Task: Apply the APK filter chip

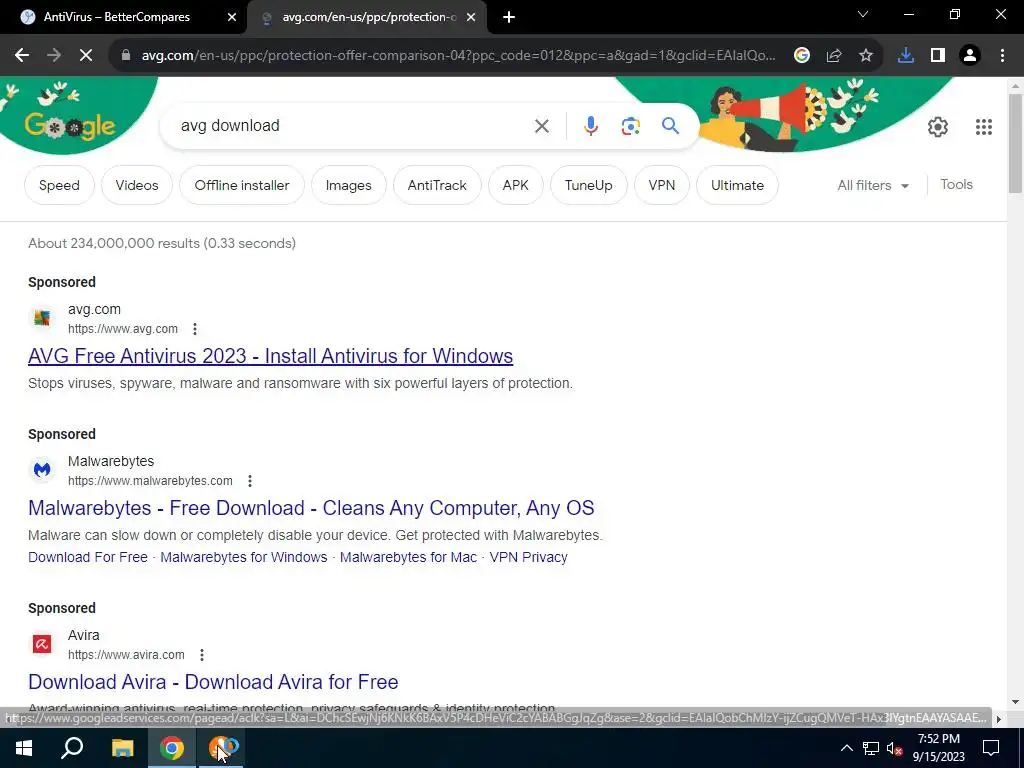Action: [x=516, y=185]
